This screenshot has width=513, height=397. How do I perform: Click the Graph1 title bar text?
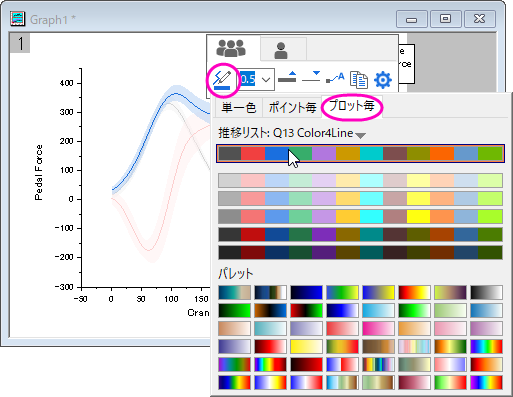[53, 20]
